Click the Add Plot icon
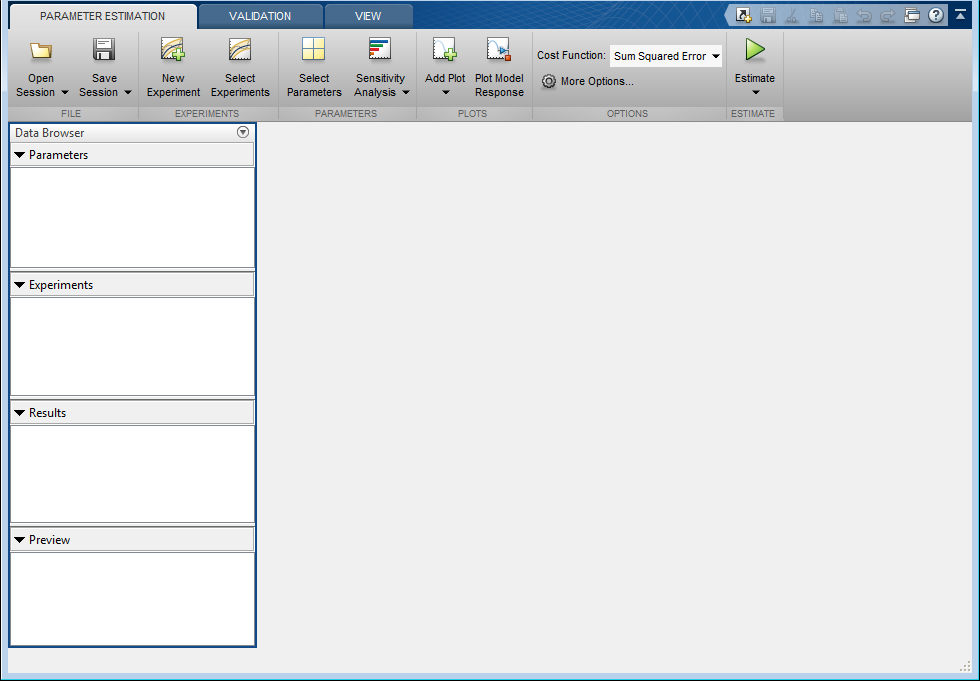 [445, 49]
